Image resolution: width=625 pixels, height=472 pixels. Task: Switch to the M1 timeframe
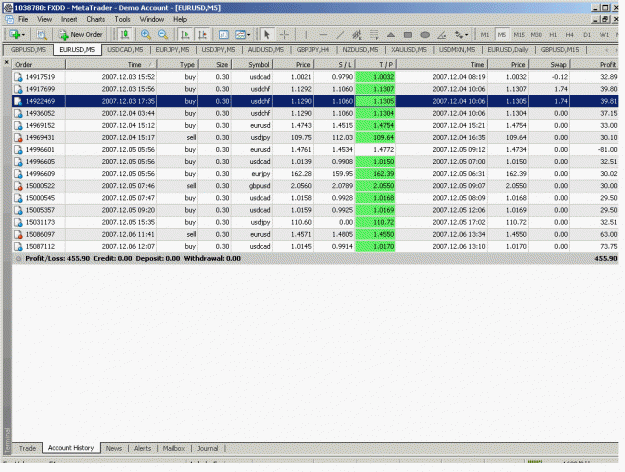click(x=485, y=35)
